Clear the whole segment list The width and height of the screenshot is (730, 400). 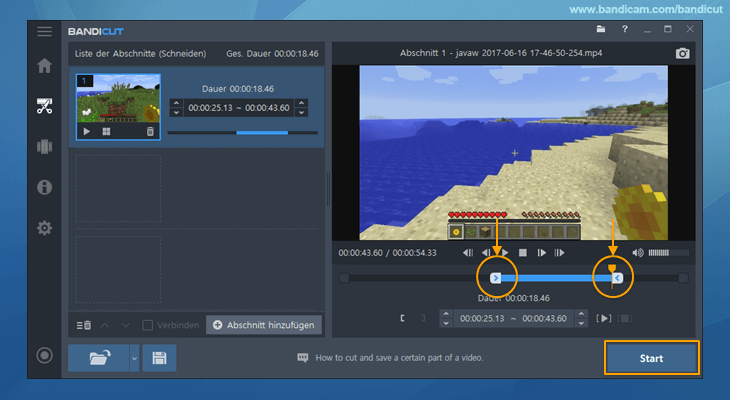tap(84, 325)
